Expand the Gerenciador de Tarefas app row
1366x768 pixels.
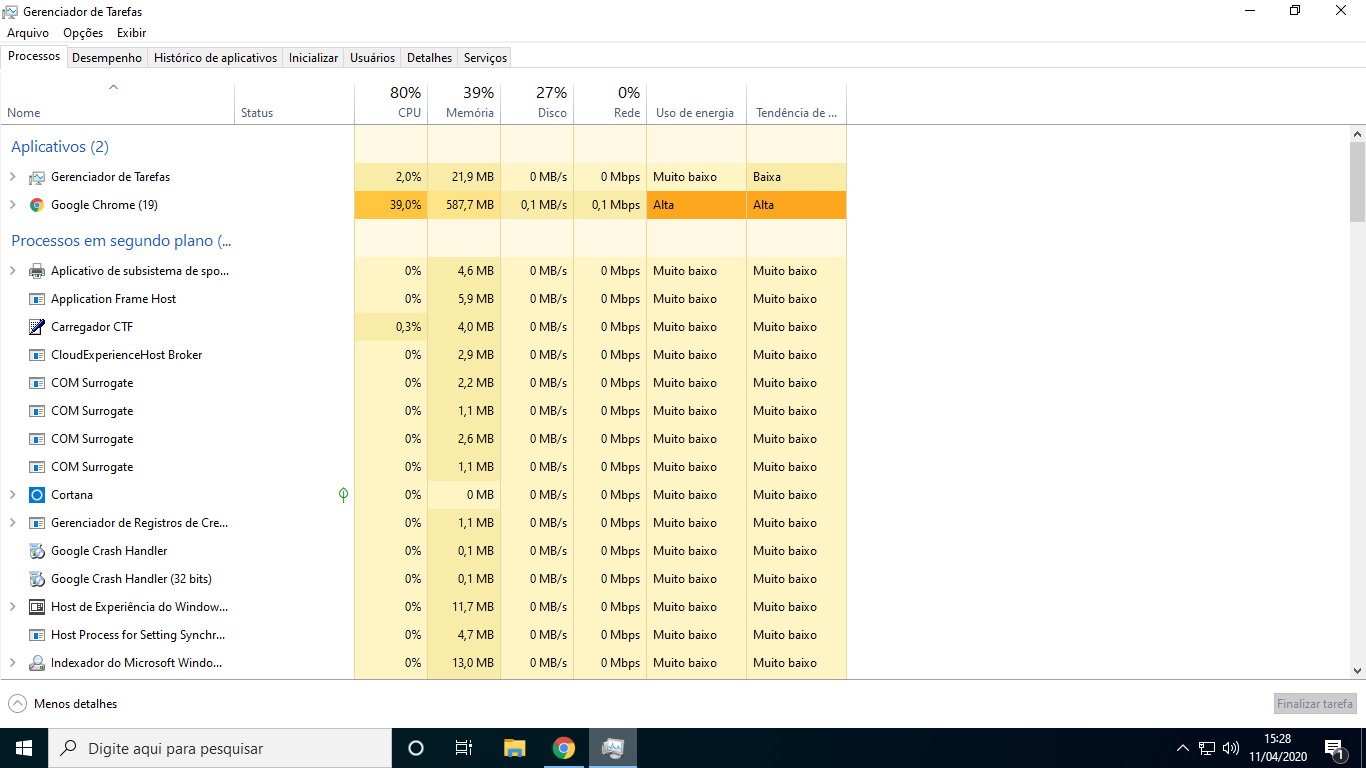[13, 177]
